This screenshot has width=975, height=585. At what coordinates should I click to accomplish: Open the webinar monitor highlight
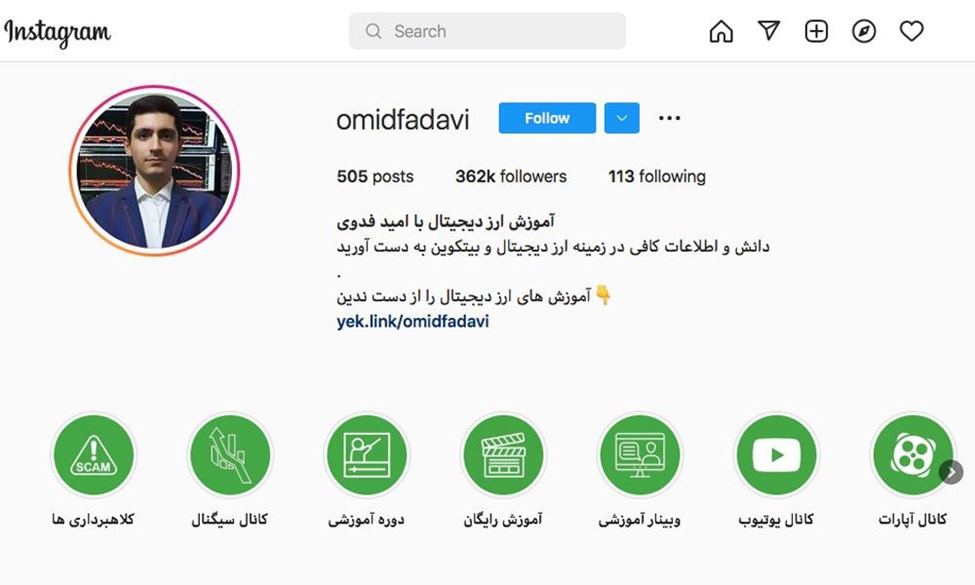(640, 455)
